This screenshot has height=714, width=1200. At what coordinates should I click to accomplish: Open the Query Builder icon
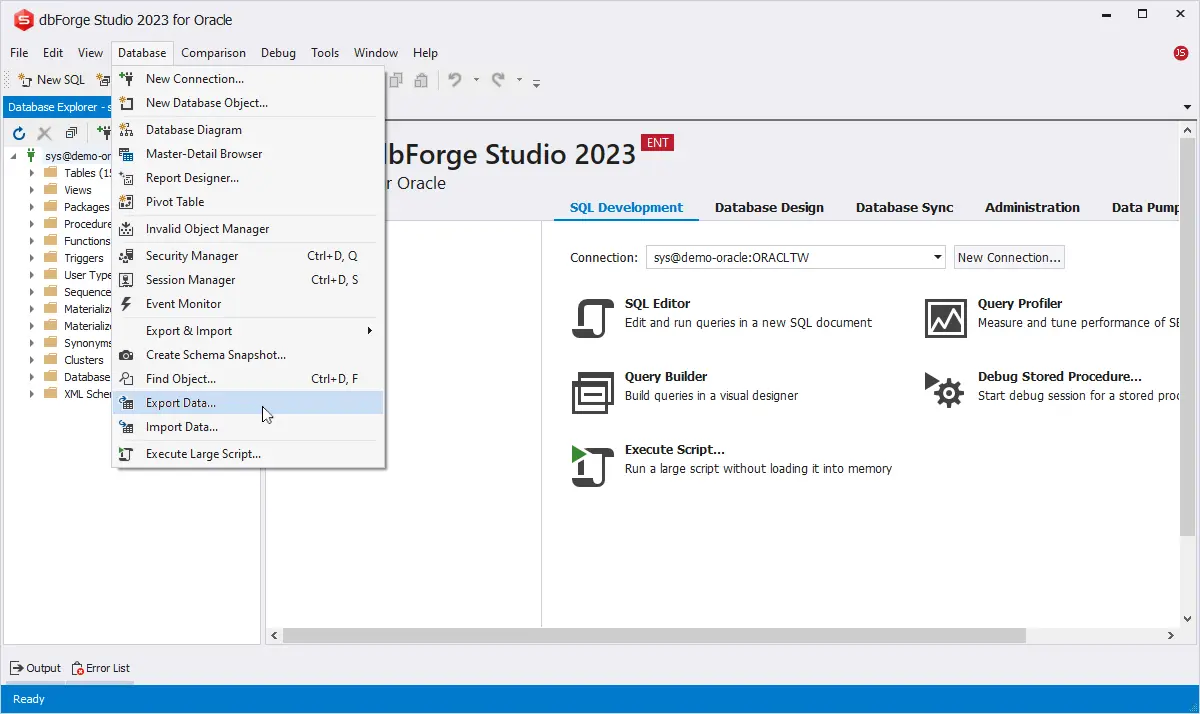coord(591,392)
